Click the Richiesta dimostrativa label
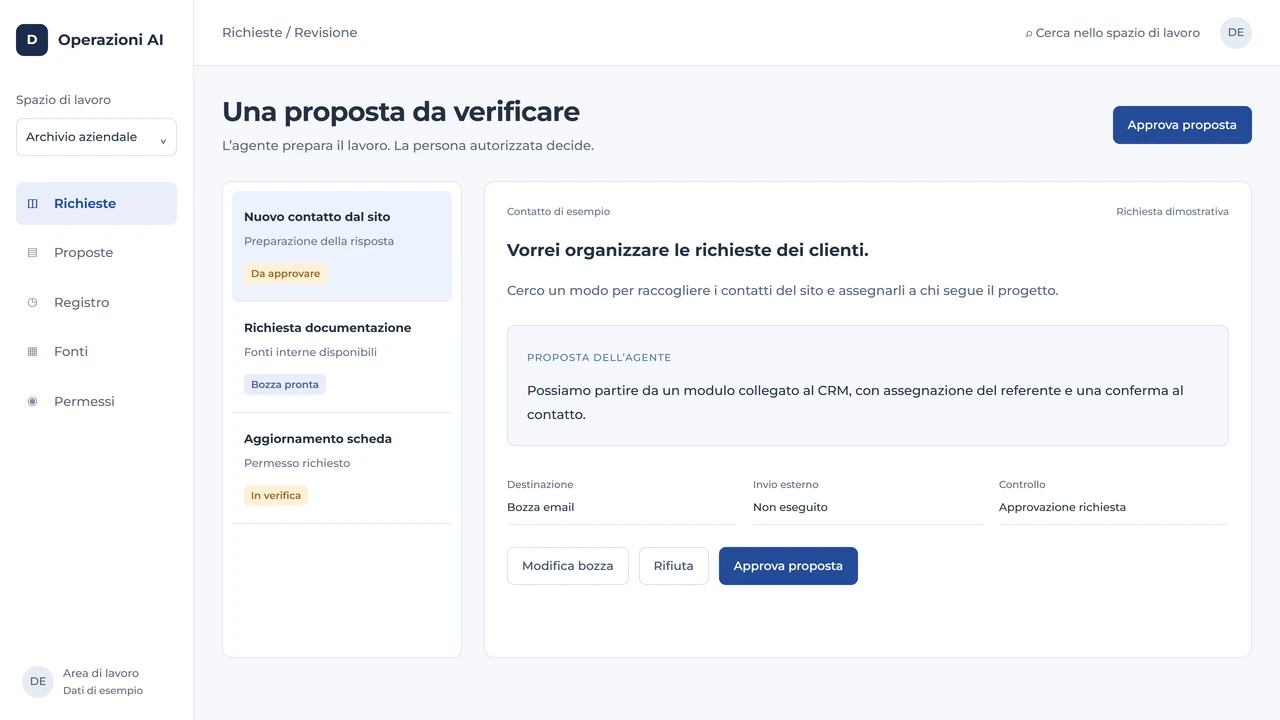 click(1172, 212)
